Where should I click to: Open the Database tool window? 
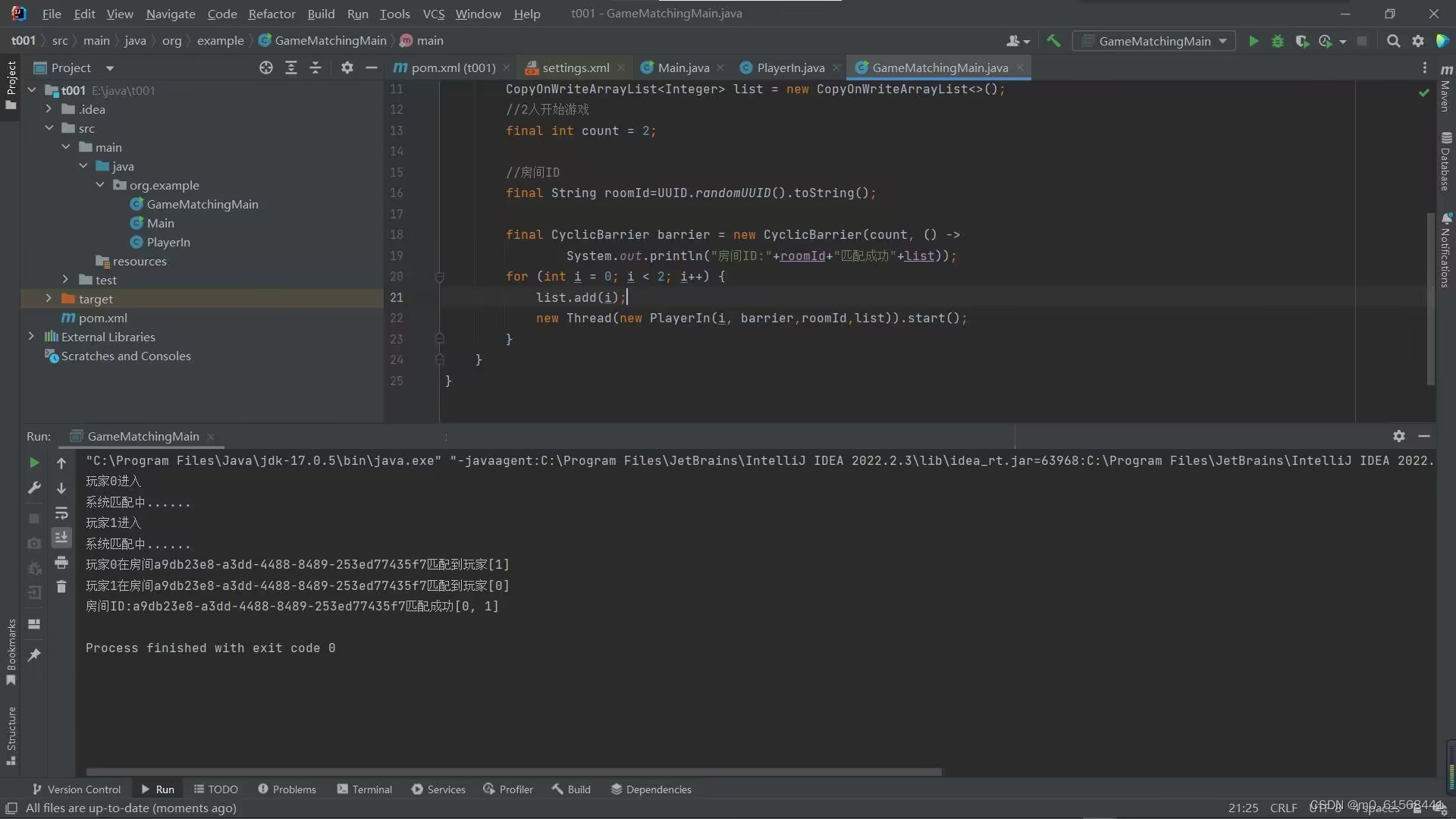[1445, 161]
